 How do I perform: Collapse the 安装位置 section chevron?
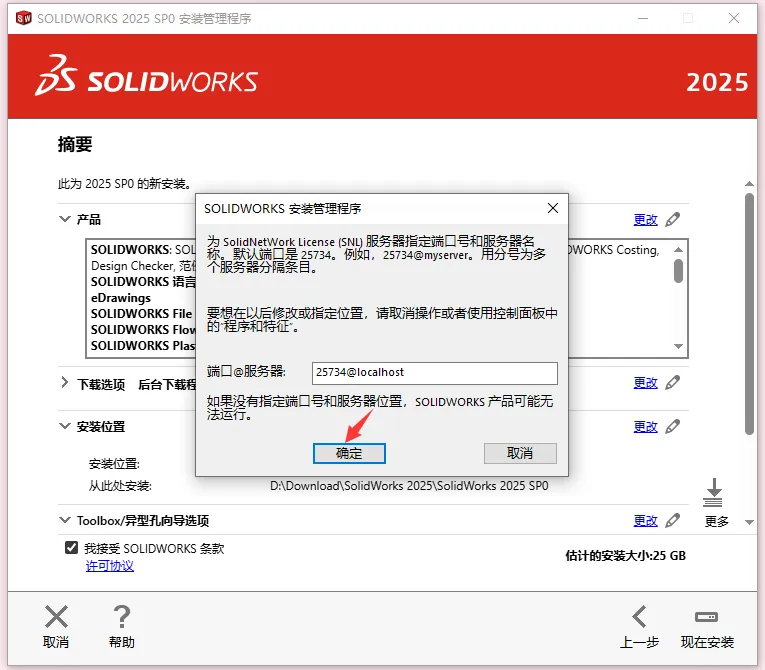(x=65, y=426)
